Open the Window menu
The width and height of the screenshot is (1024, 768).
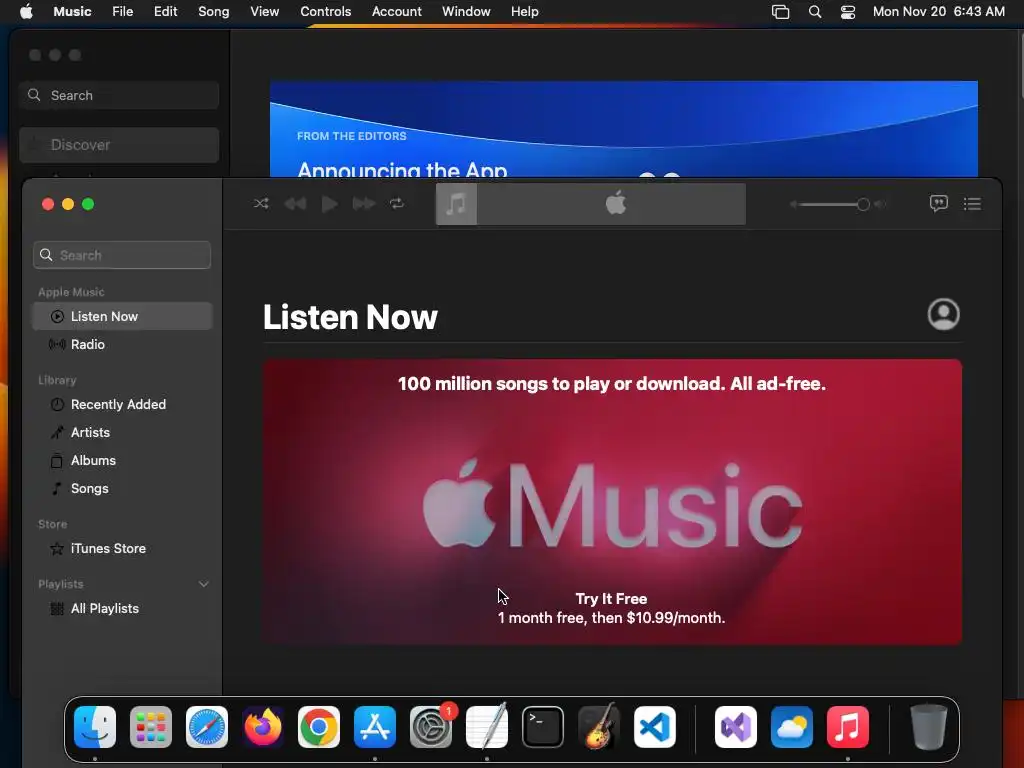466,11
